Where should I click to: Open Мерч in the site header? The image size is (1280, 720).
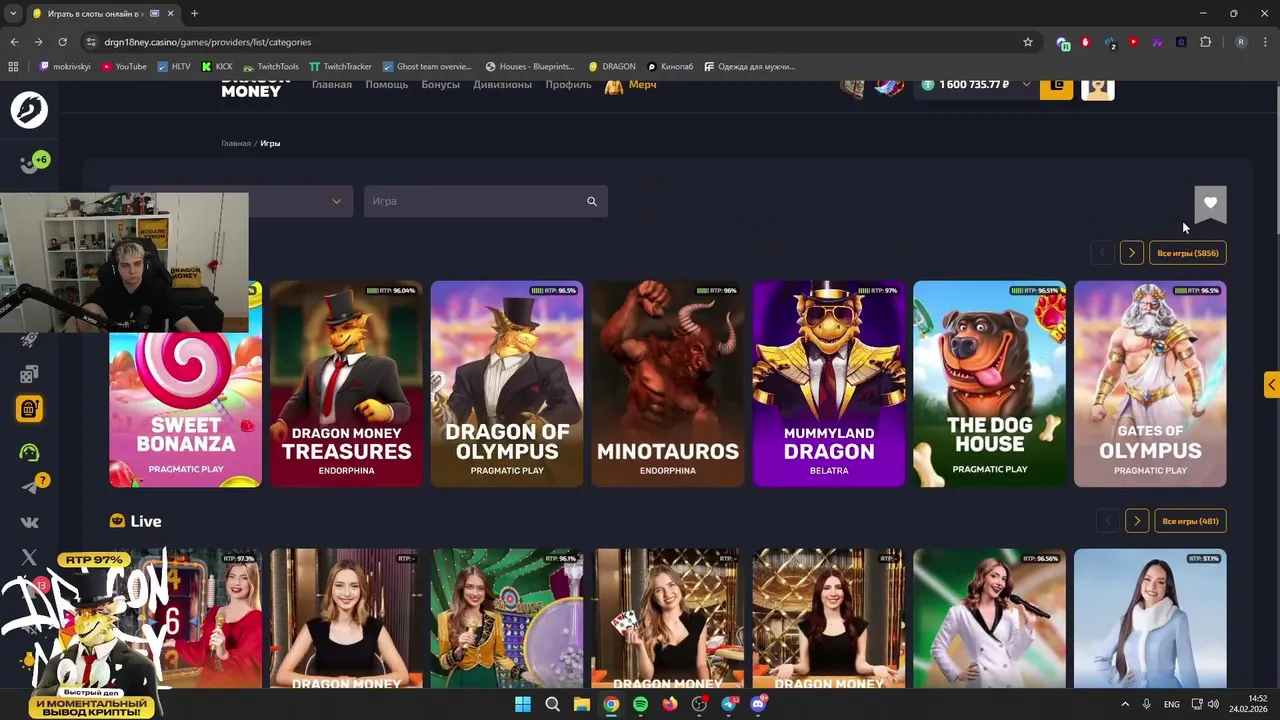[631, 85]
